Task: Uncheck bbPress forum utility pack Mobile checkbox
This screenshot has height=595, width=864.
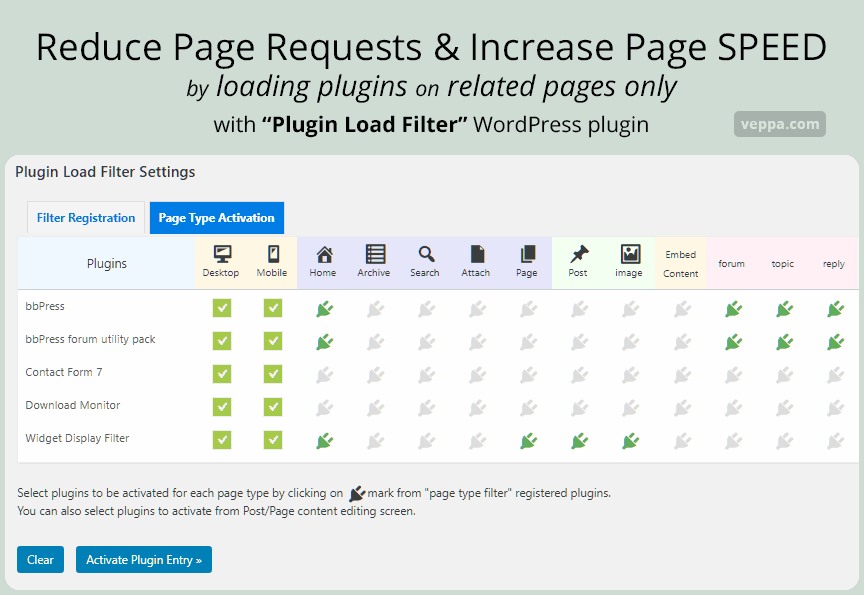Action: 273,341
